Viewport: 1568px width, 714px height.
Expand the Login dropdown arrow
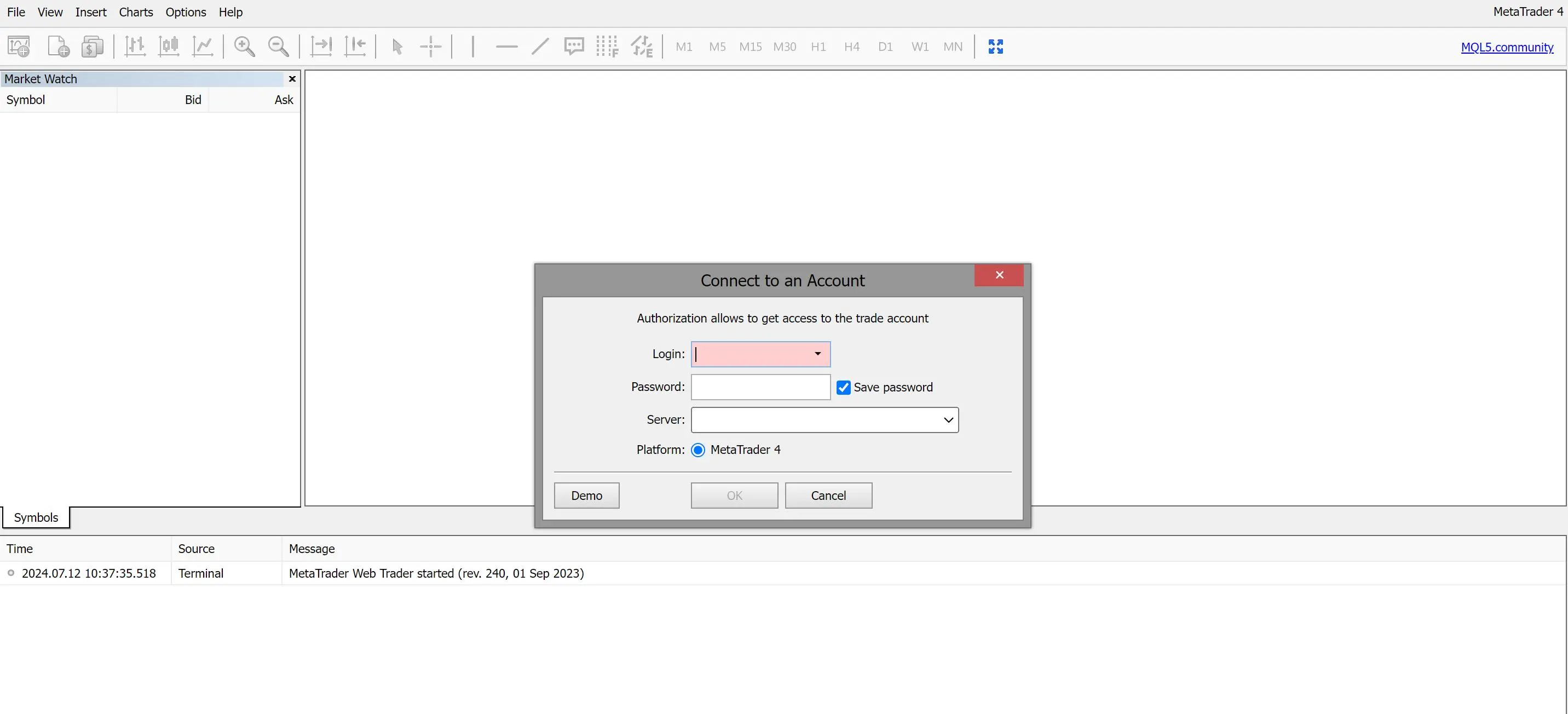coord(817,354)
